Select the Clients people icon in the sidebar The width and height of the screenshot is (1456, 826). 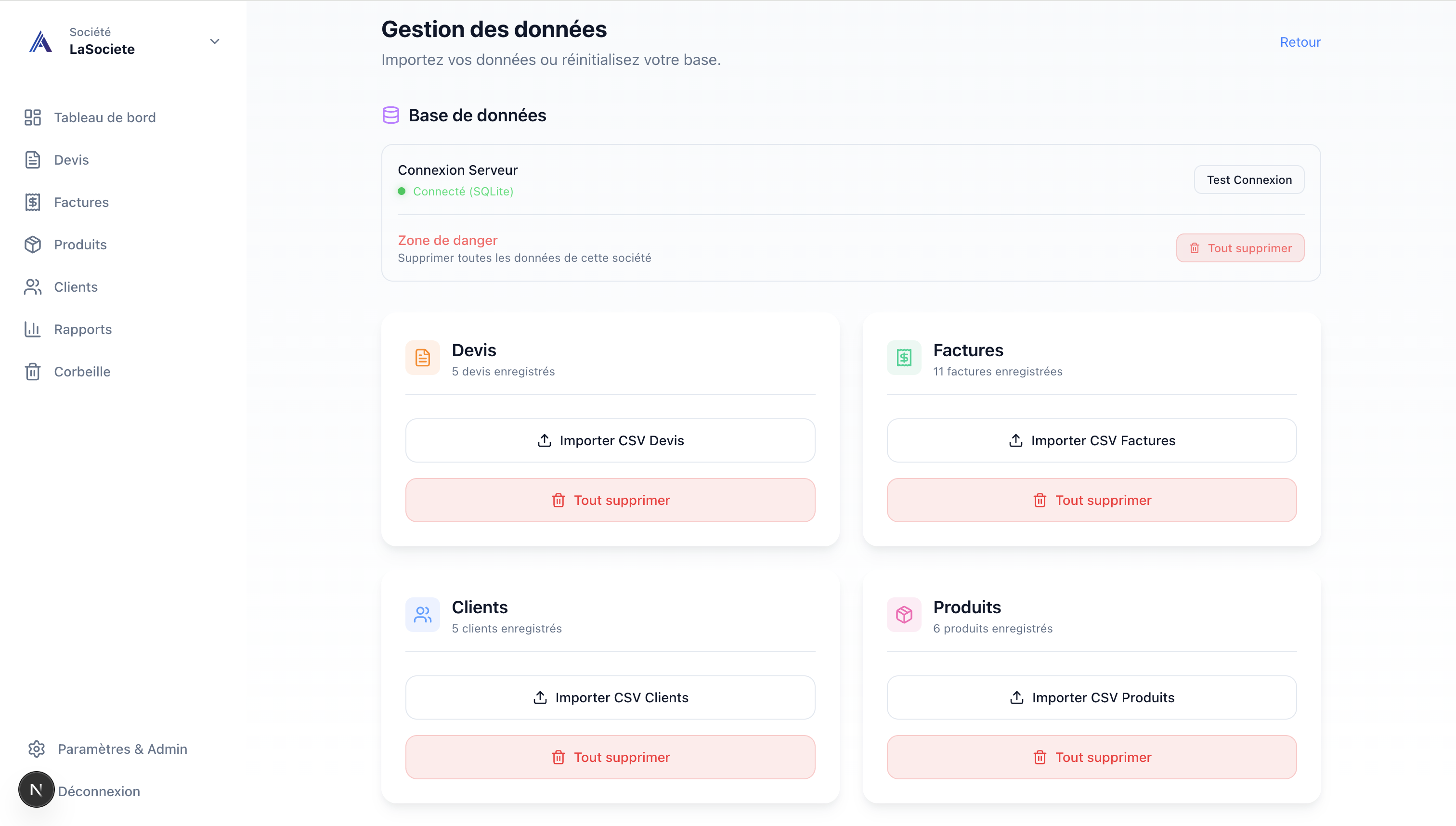(x=32, y=287)
